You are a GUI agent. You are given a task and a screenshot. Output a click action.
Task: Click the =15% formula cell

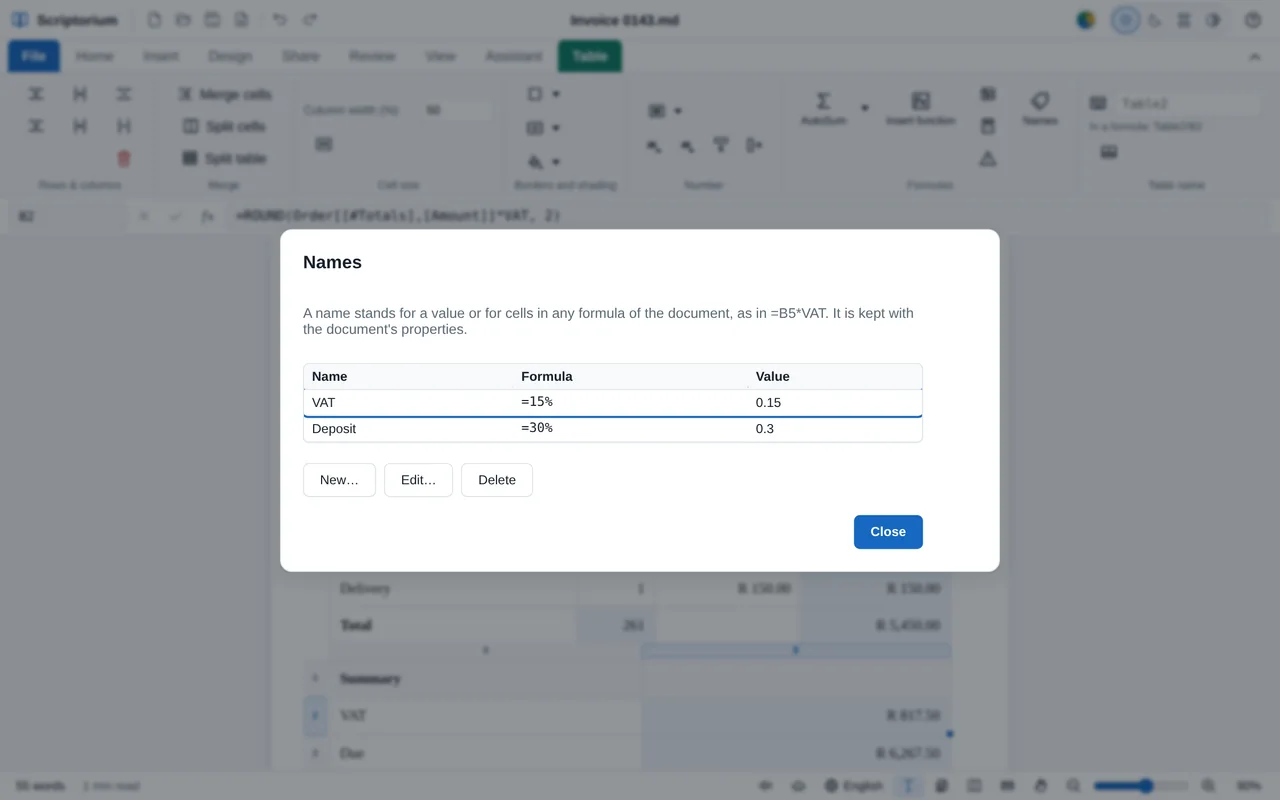coord(630,402)
